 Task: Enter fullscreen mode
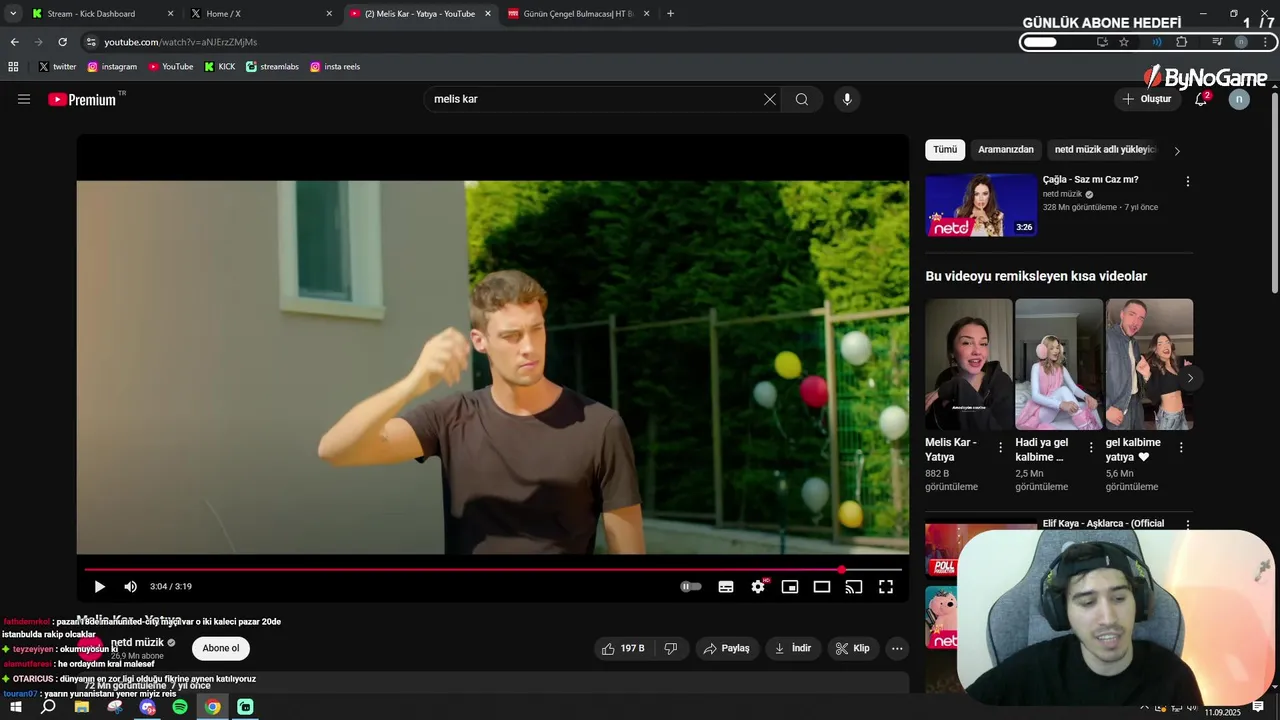pyautogui.click(x=886, y=587)
